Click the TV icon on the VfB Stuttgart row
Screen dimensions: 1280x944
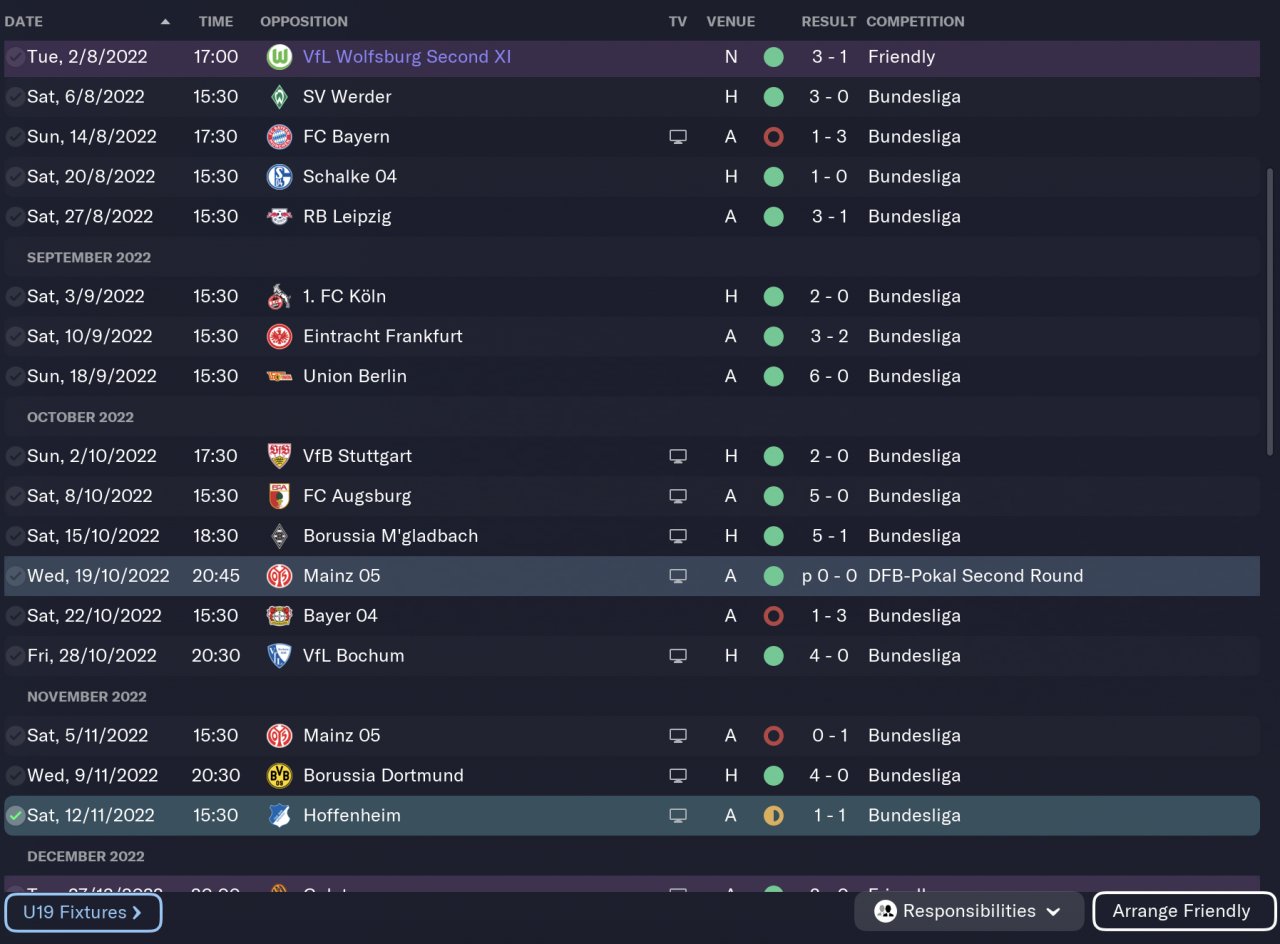(678, 457)
